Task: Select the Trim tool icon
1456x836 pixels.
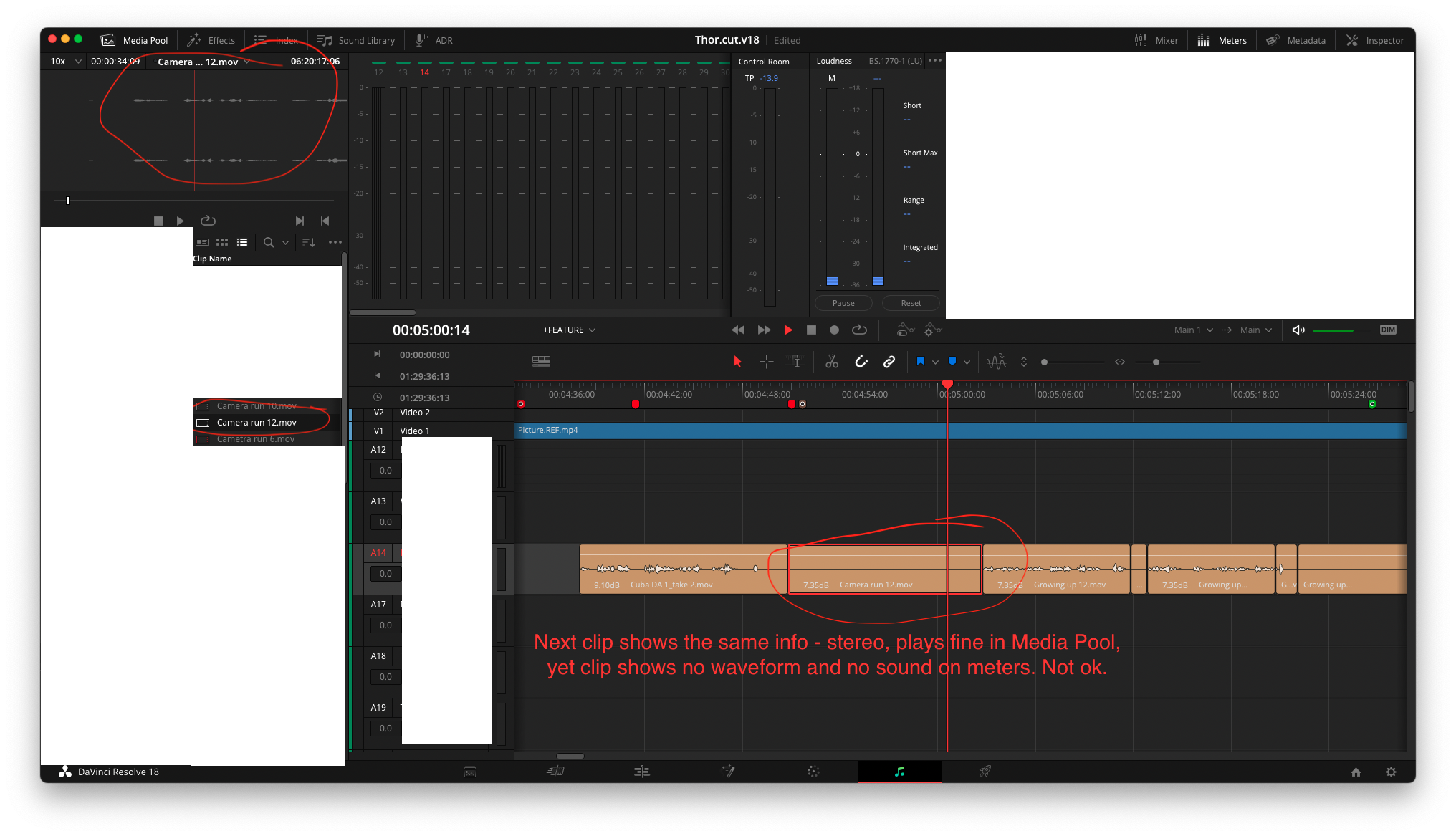Action: (795, 361)
